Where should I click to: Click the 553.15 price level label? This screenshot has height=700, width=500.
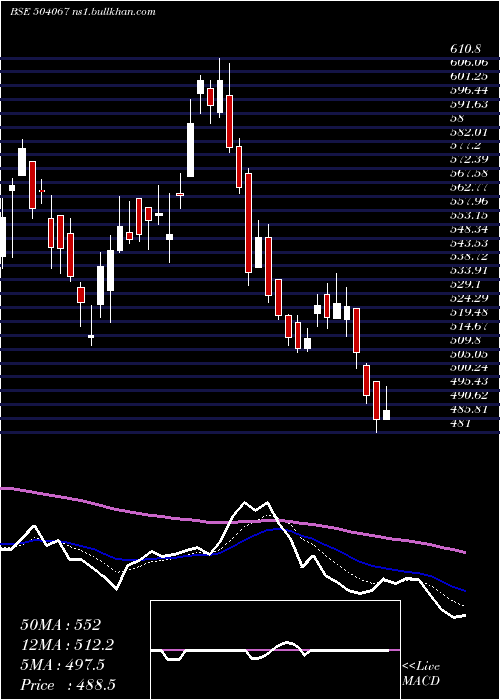[x=469, y=215]
